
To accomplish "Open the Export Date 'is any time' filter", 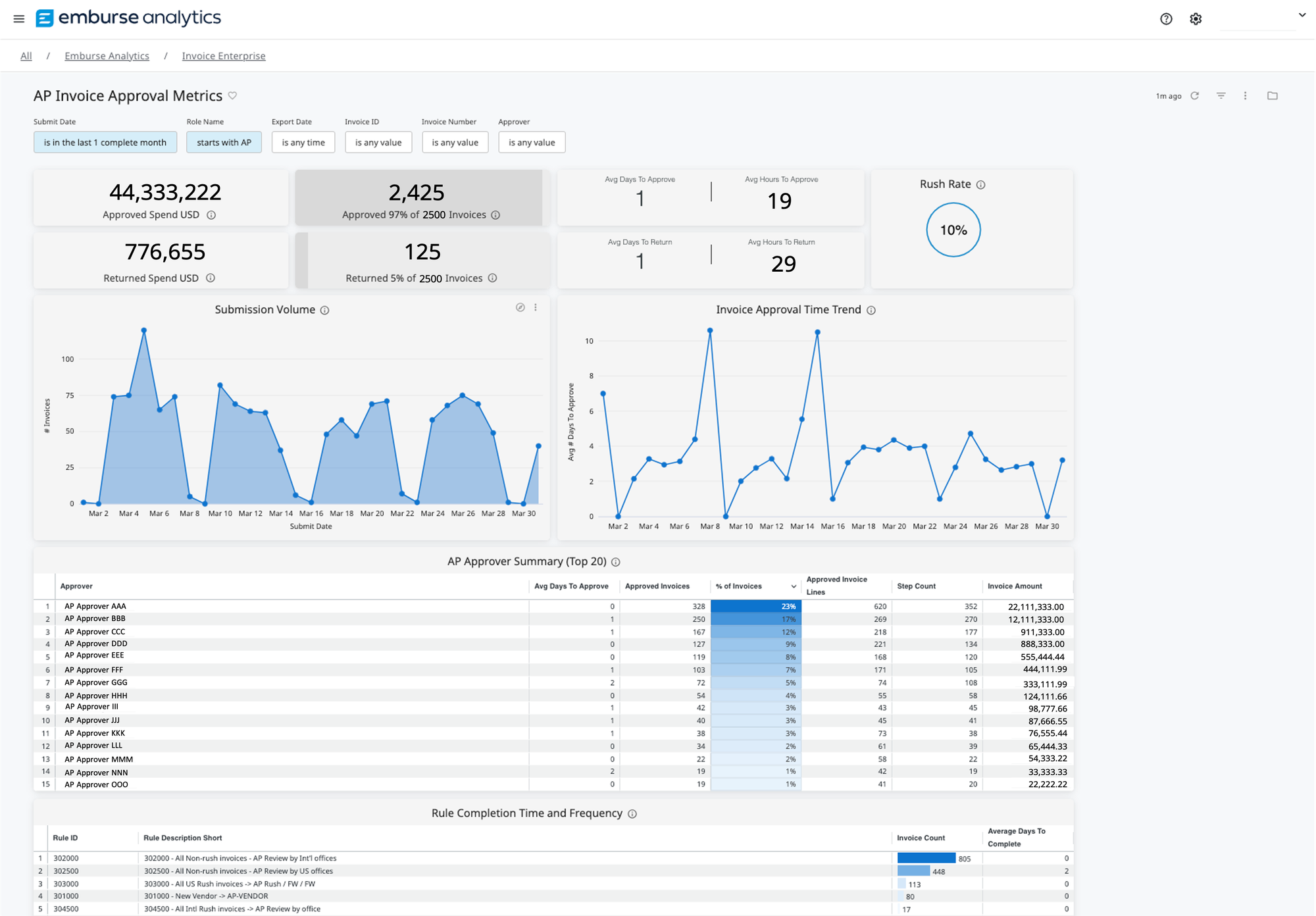I will click(303, 142).
